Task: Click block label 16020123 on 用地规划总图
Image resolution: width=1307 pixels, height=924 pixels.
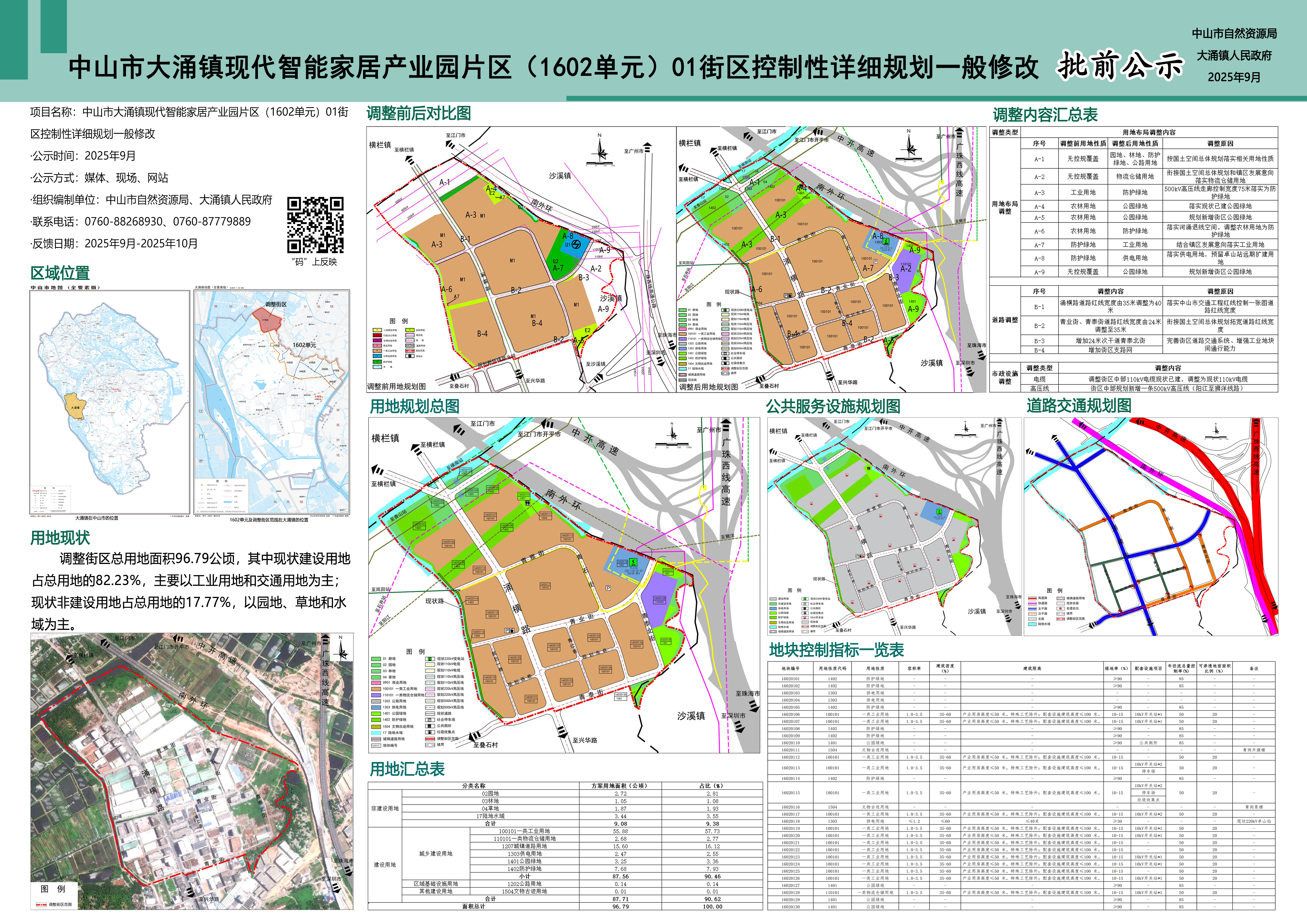Action: tap(566, 680)
